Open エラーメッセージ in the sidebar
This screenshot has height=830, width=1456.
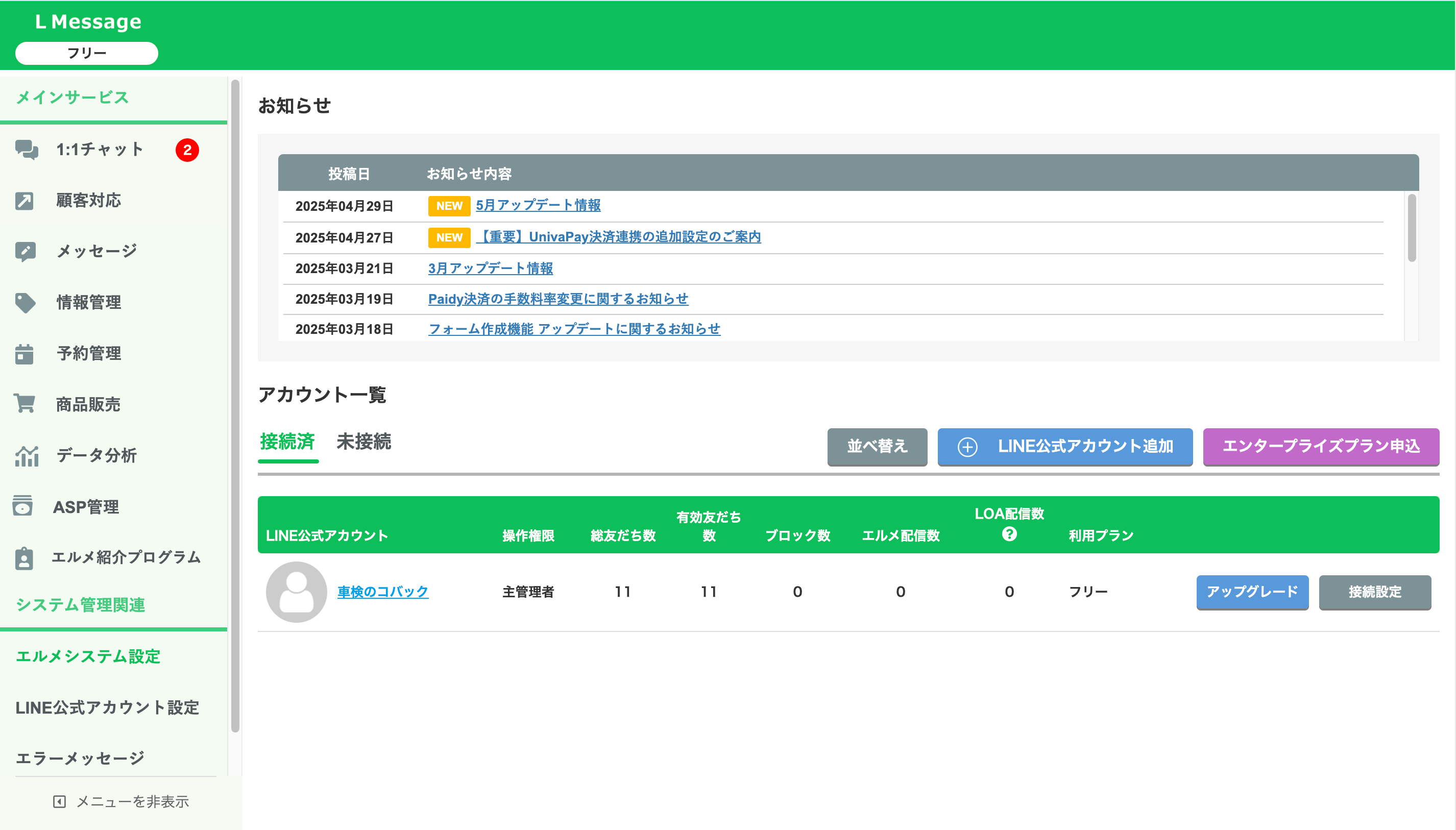pyautogui.click(x=80, y=758)
